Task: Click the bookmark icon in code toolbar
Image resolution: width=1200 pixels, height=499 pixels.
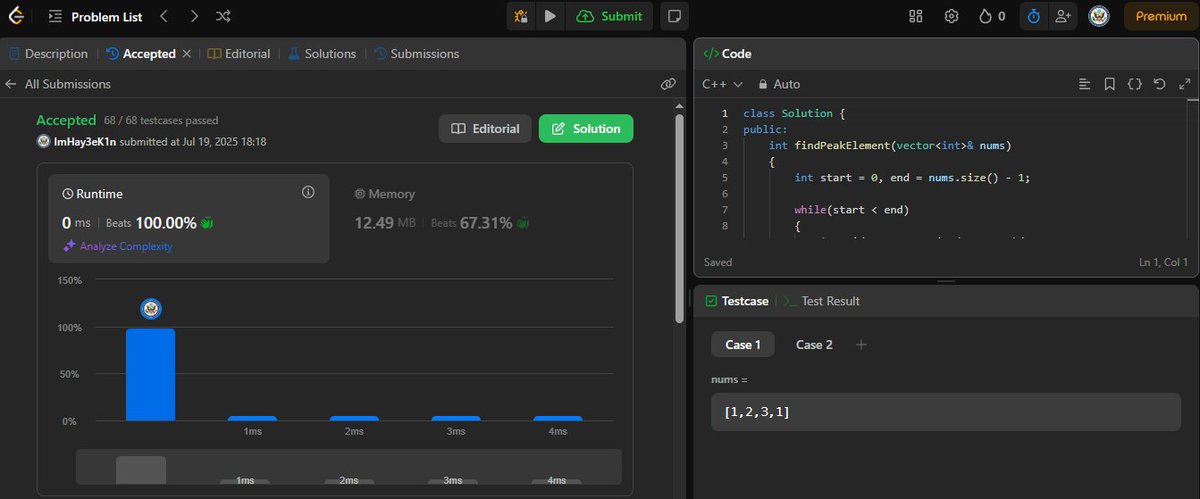Action: (1110, 84)
